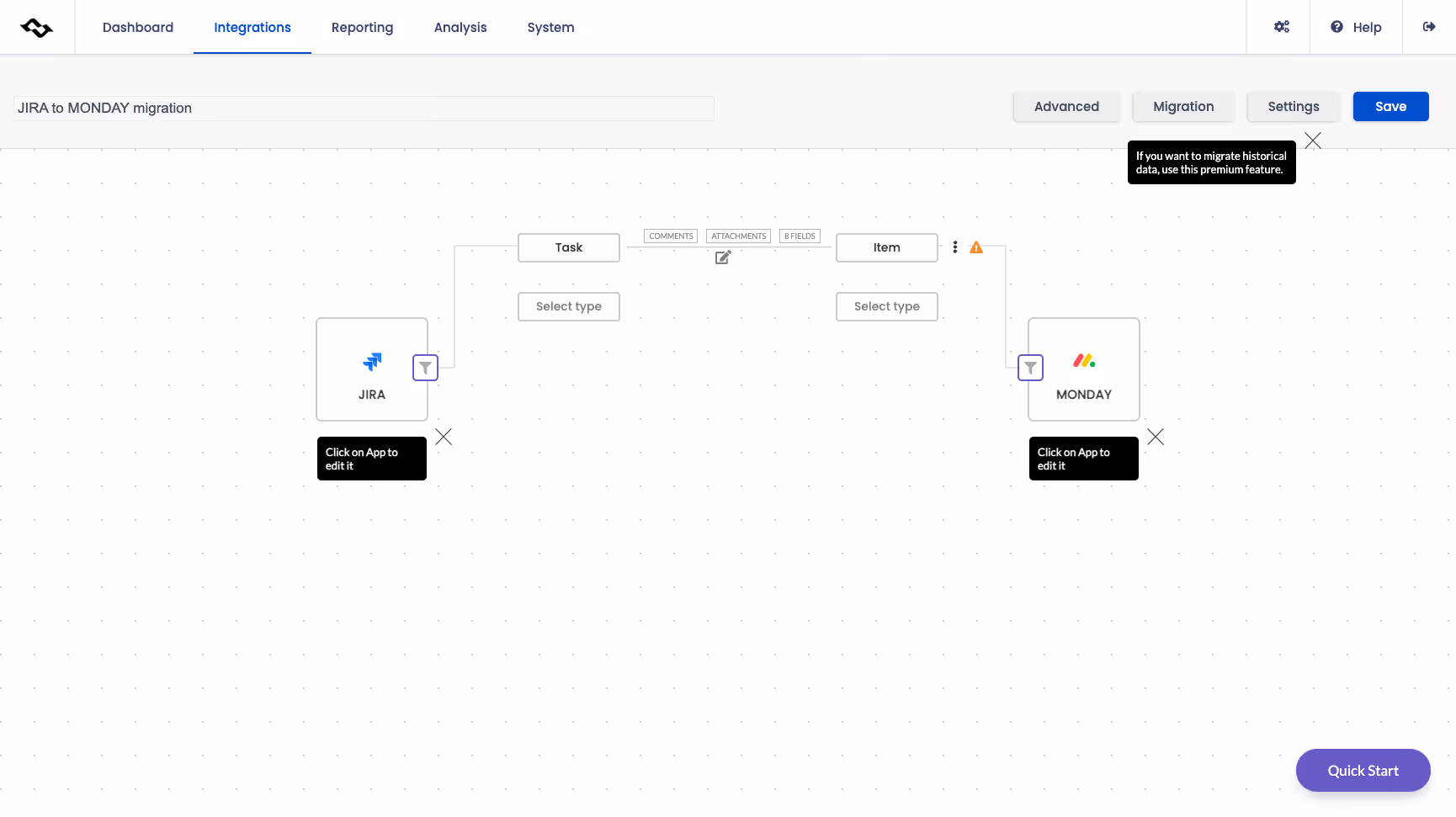Open the three-dot menu next to Item
Image resolution: width=1456 pixels, height=817 pixels.
tap(954, 247)
